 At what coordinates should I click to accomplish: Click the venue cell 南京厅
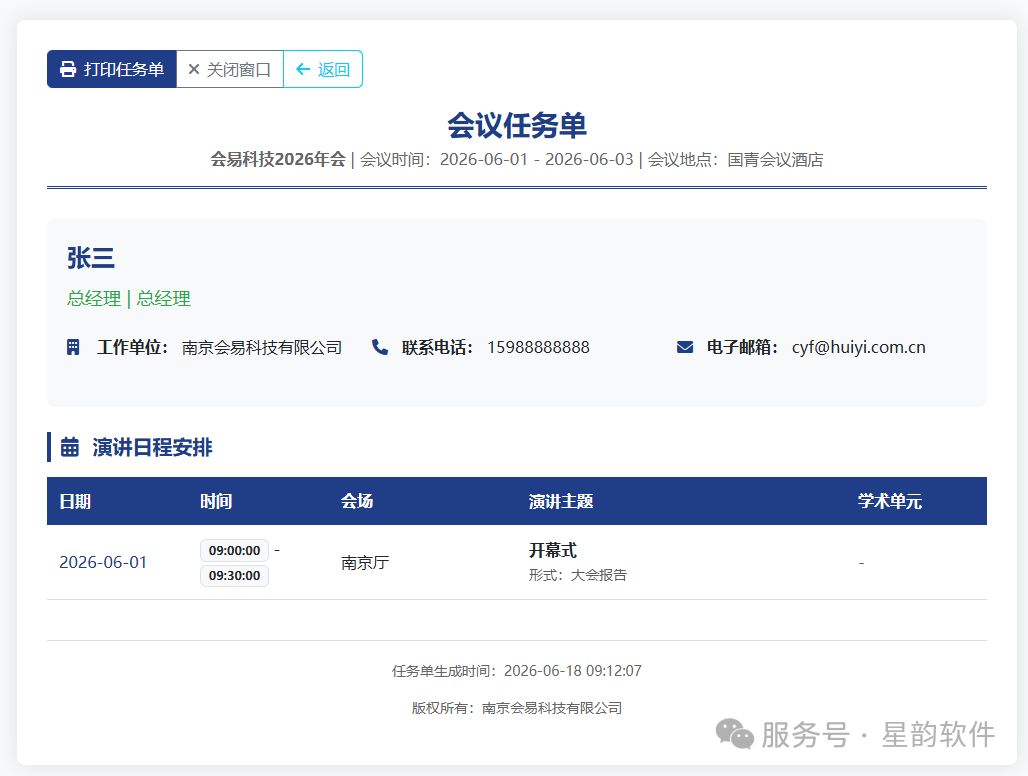click(x=365, y=562)
